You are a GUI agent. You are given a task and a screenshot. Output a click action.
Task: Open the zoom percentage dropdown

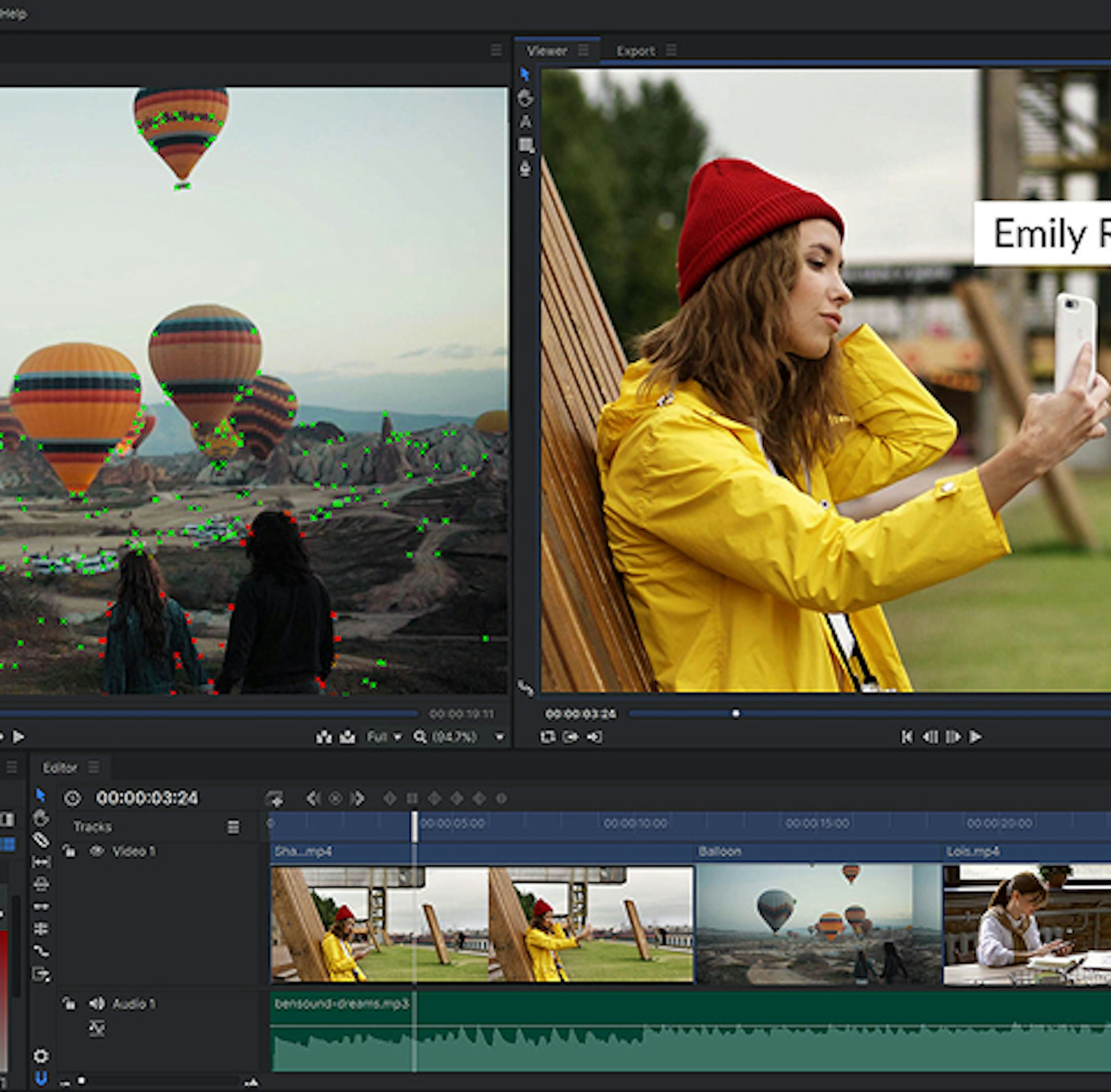tap(500, 737)
